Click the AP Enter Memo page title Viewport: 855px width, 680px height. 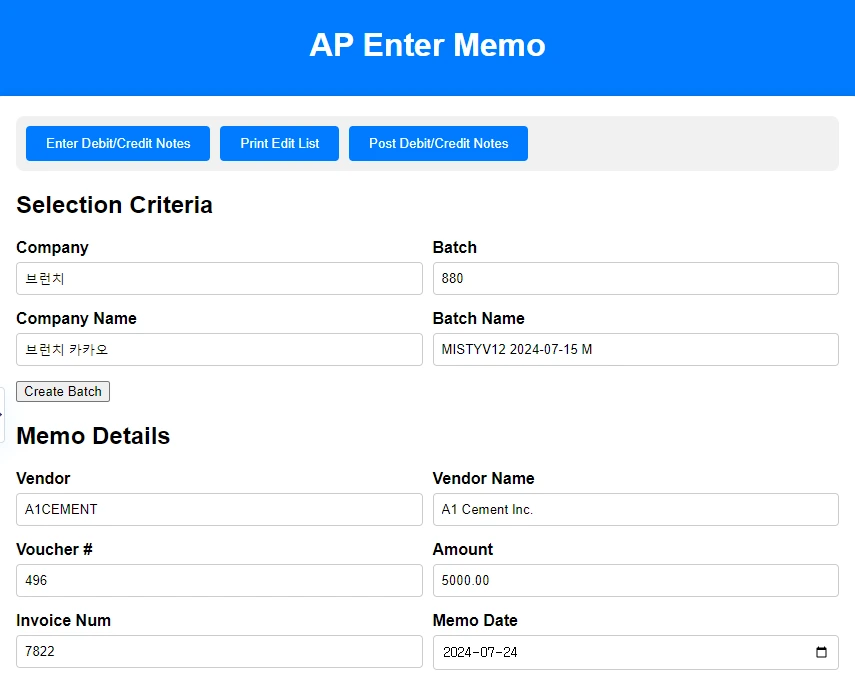(x=427, y=45)
